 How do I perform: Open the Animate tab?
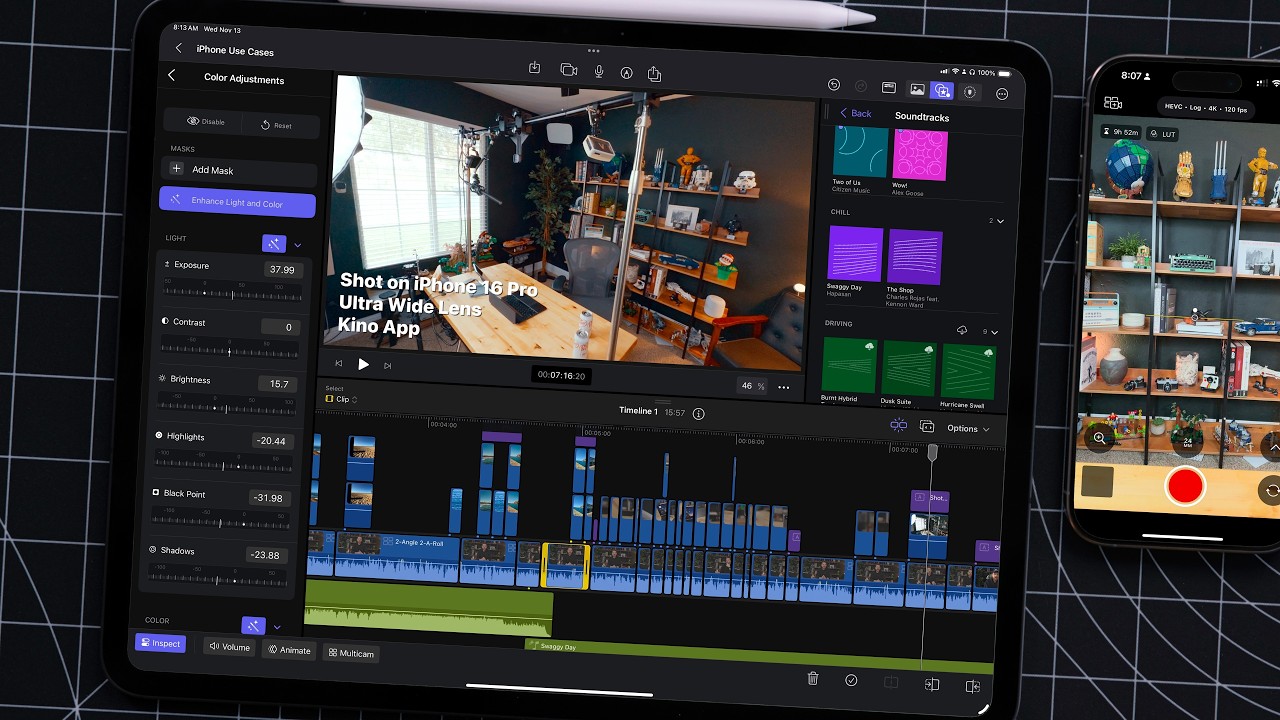tap(289, 650)
